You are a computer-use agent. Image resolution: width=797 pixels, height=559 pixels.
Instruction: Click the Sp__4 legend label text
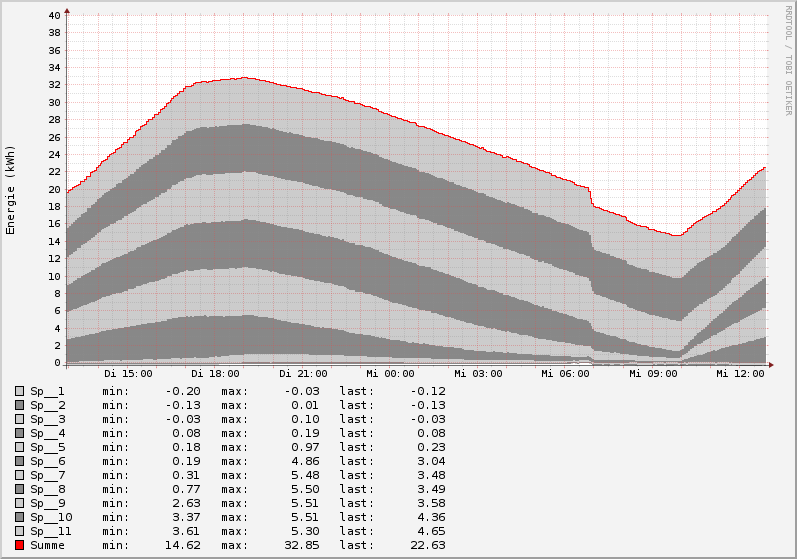pos(47,433)
